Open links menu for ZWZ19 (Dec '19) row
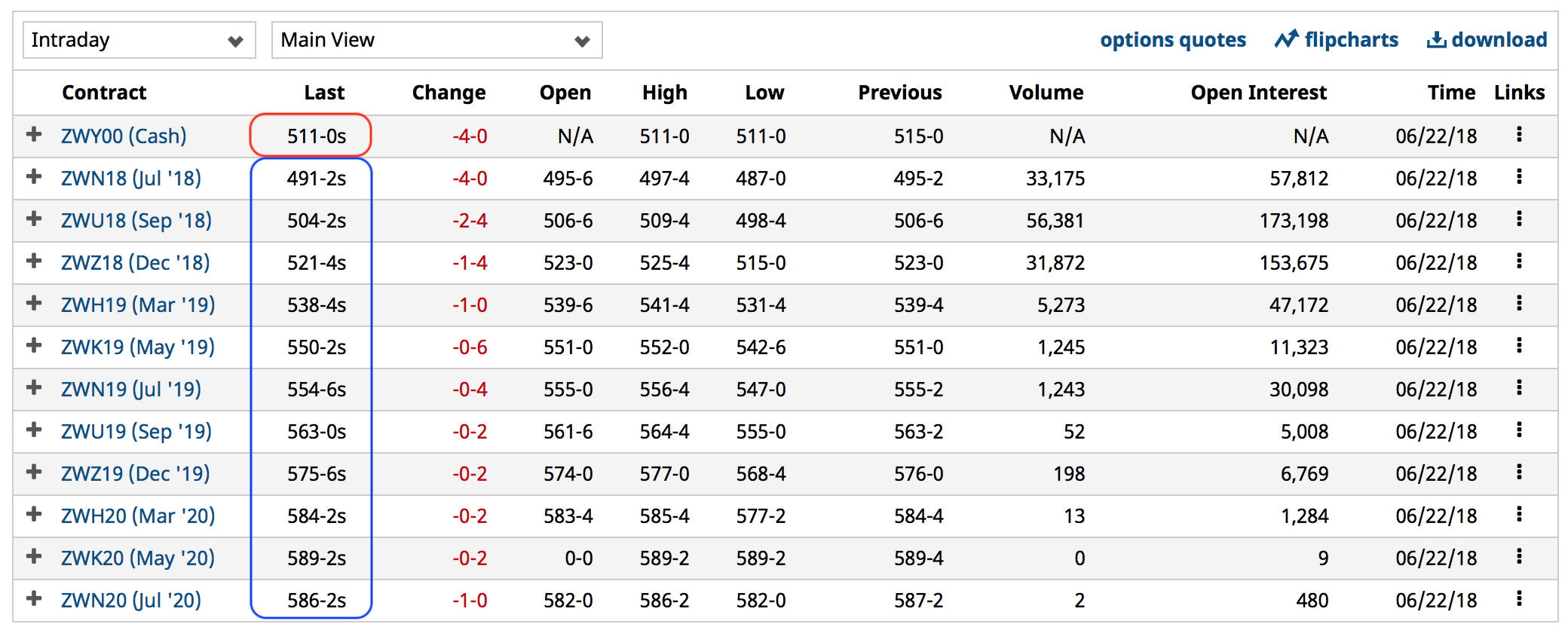Viewport: 1568px width, 630px height. (1519, 472)
